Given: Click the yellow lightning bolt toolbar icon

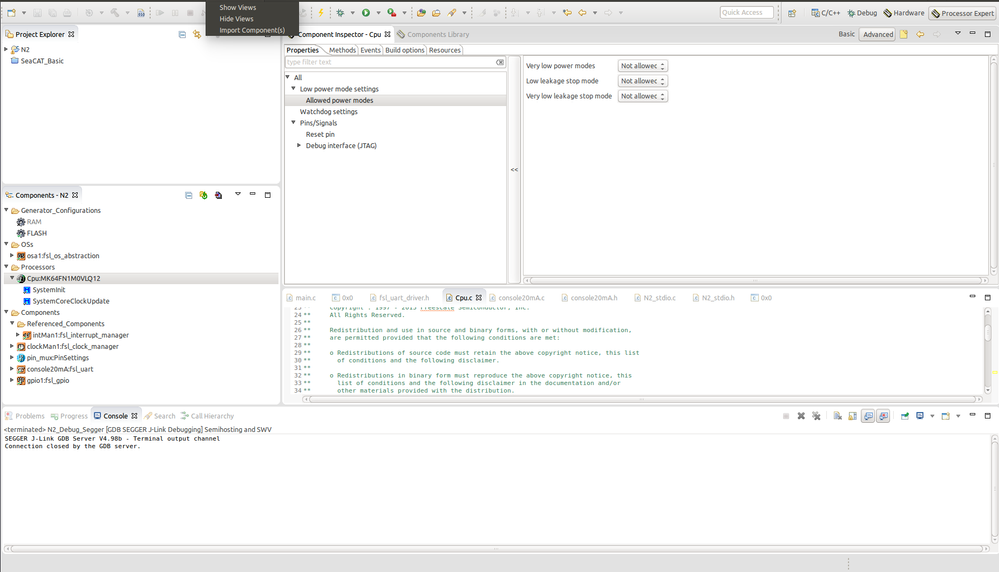Looking at the screenshot, I should pyautogui.click(x=321, y=13).
